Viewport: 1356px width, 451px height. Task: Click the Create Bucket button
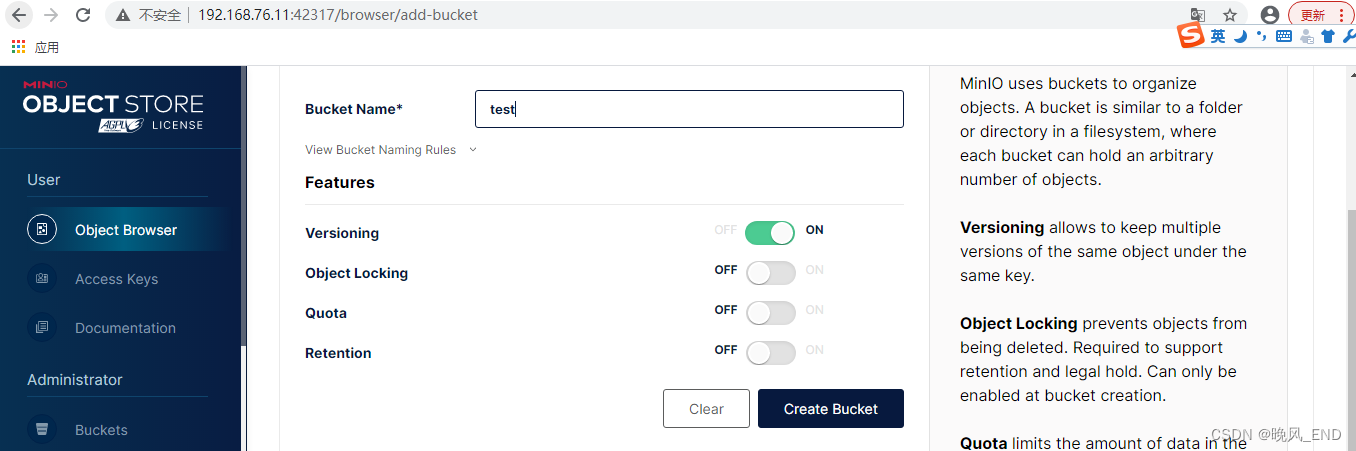pyautogui.click(x=831, y=409)
